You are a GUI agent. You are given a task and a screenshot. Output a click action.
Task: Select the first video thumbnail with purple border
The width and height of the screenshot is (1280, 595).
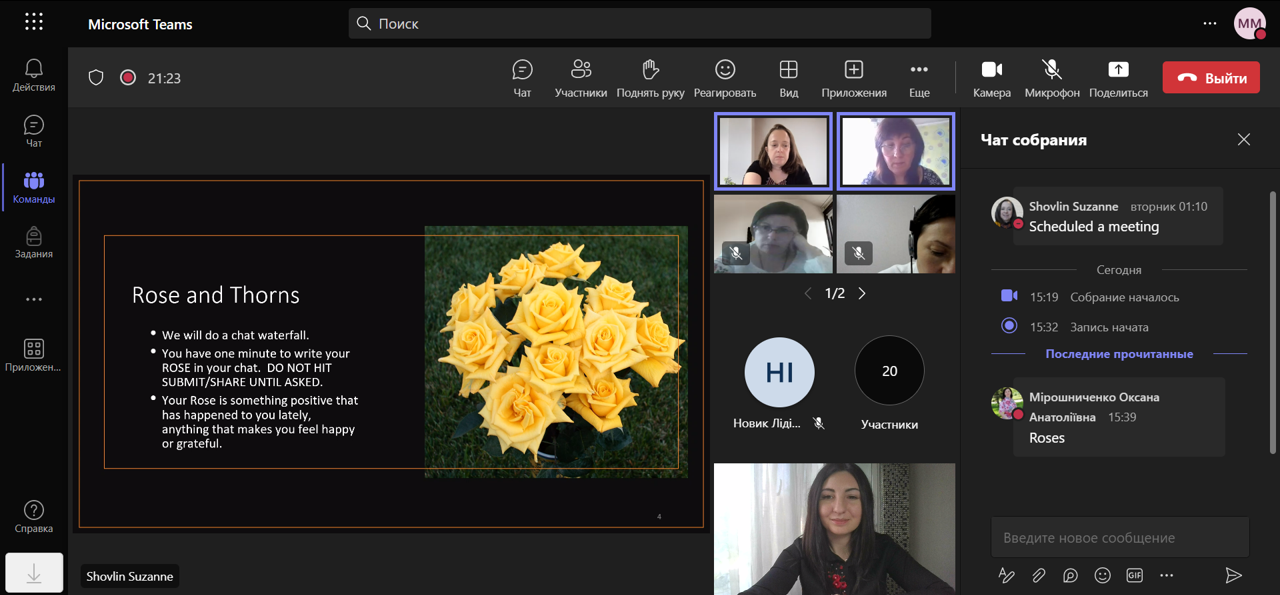tap(773, 151)
